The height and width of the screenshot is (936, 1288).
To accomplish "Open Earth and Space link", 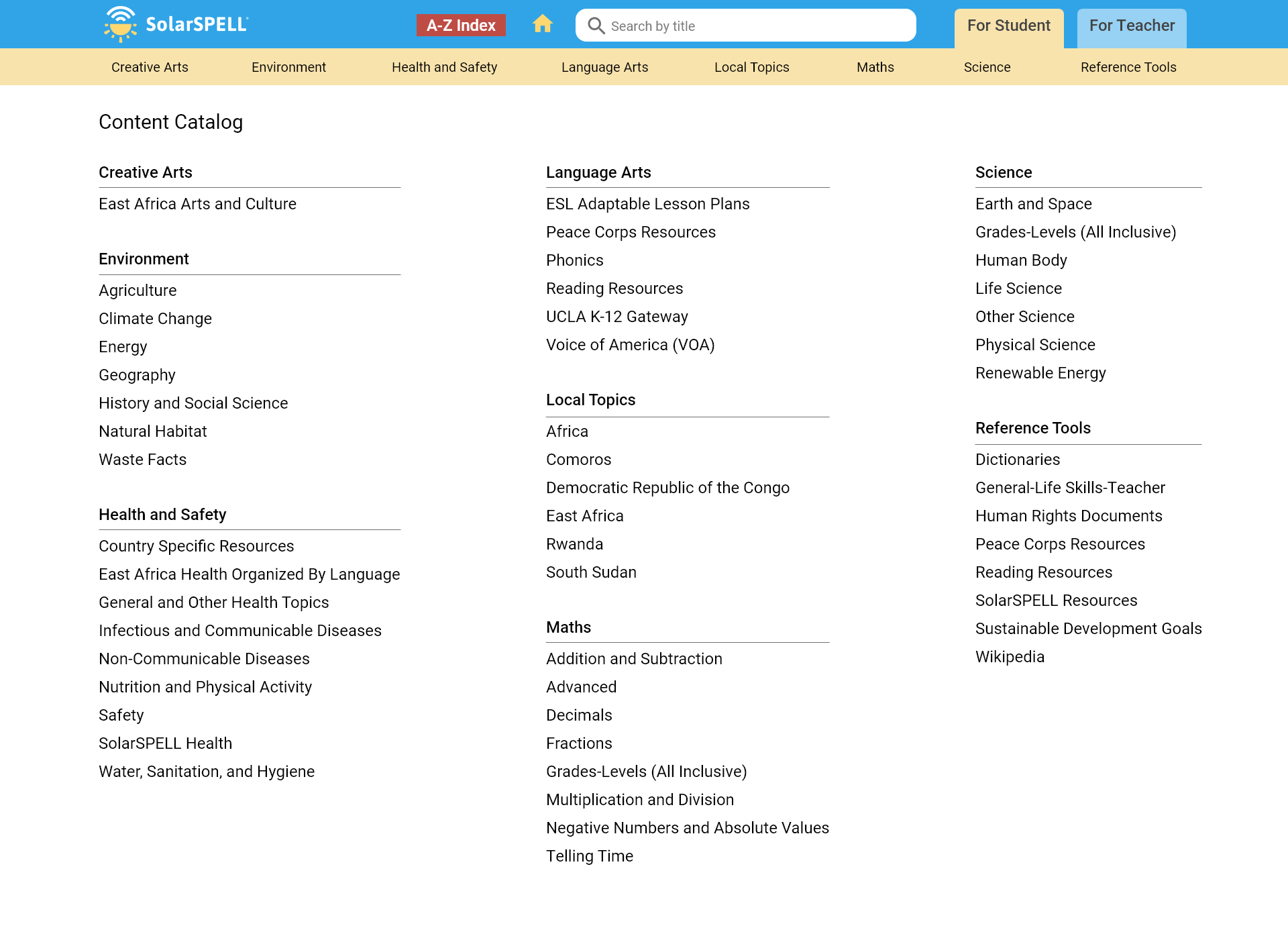I will point(1033,204).
